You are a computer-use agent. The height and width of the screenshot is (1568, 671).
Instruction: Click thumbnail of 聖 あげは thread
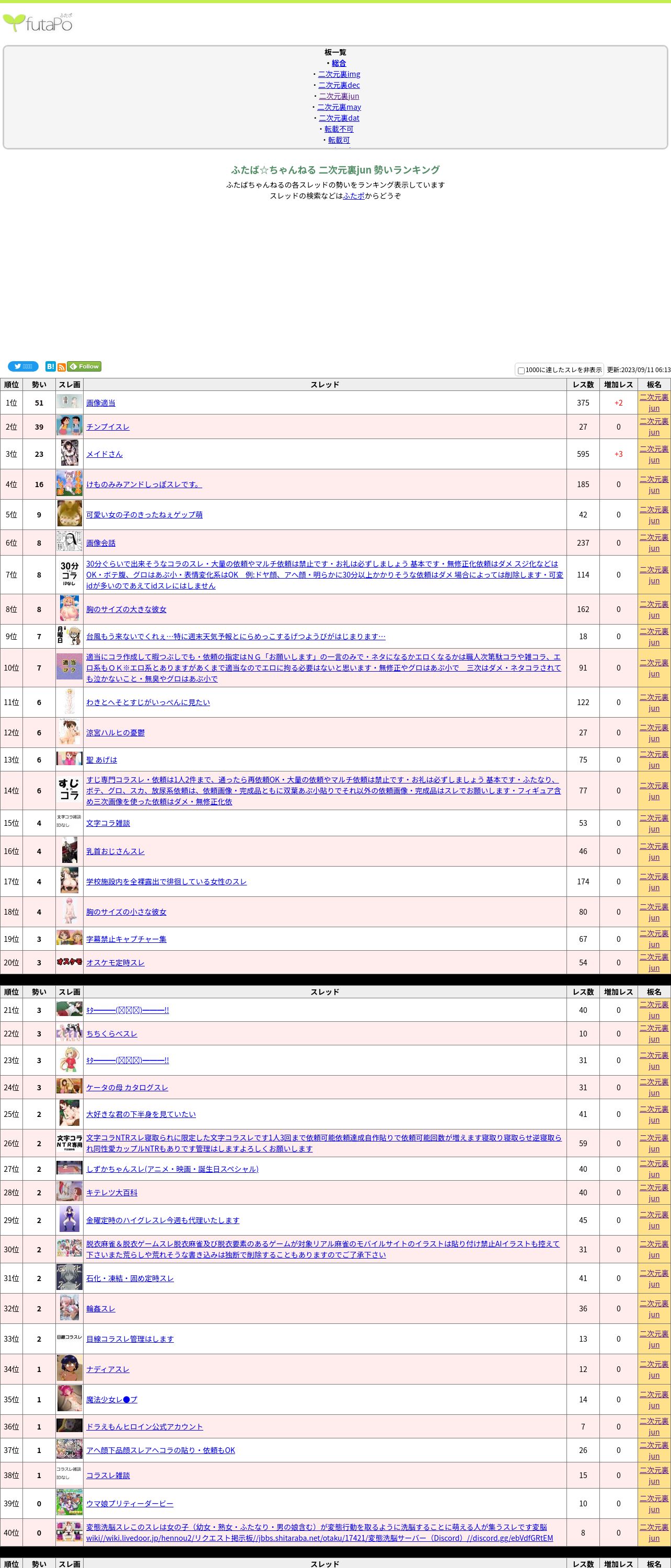pos(70,758)
